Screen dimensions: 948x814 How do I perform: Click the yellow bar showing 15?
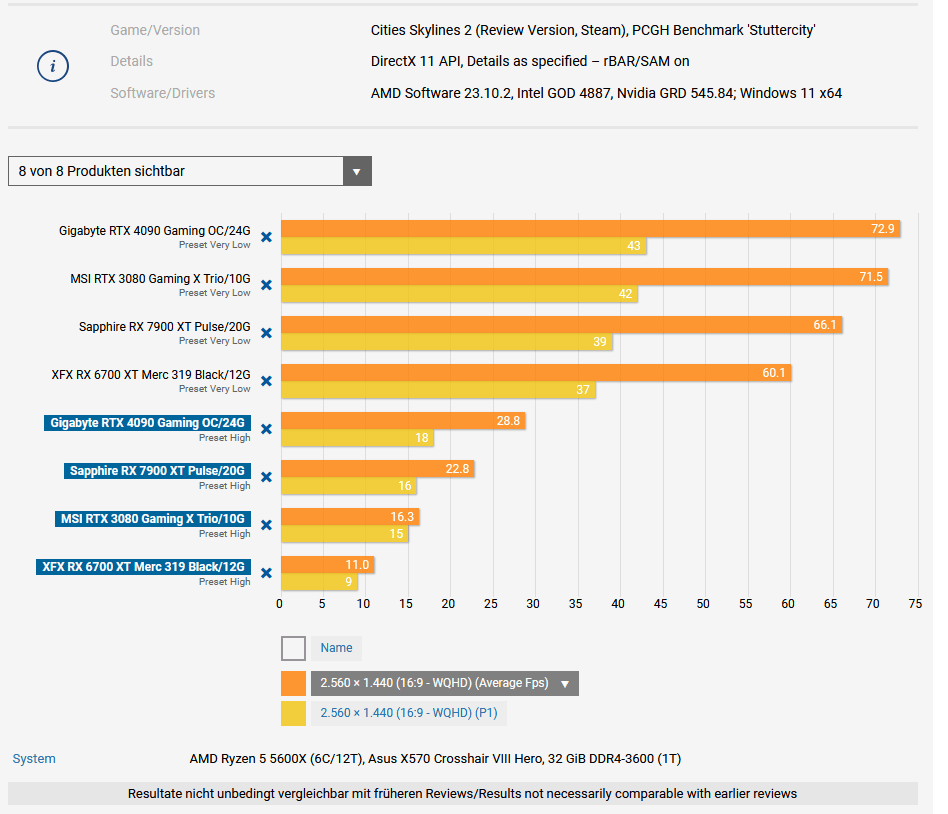pyautogui.click(x=345, y=533)
